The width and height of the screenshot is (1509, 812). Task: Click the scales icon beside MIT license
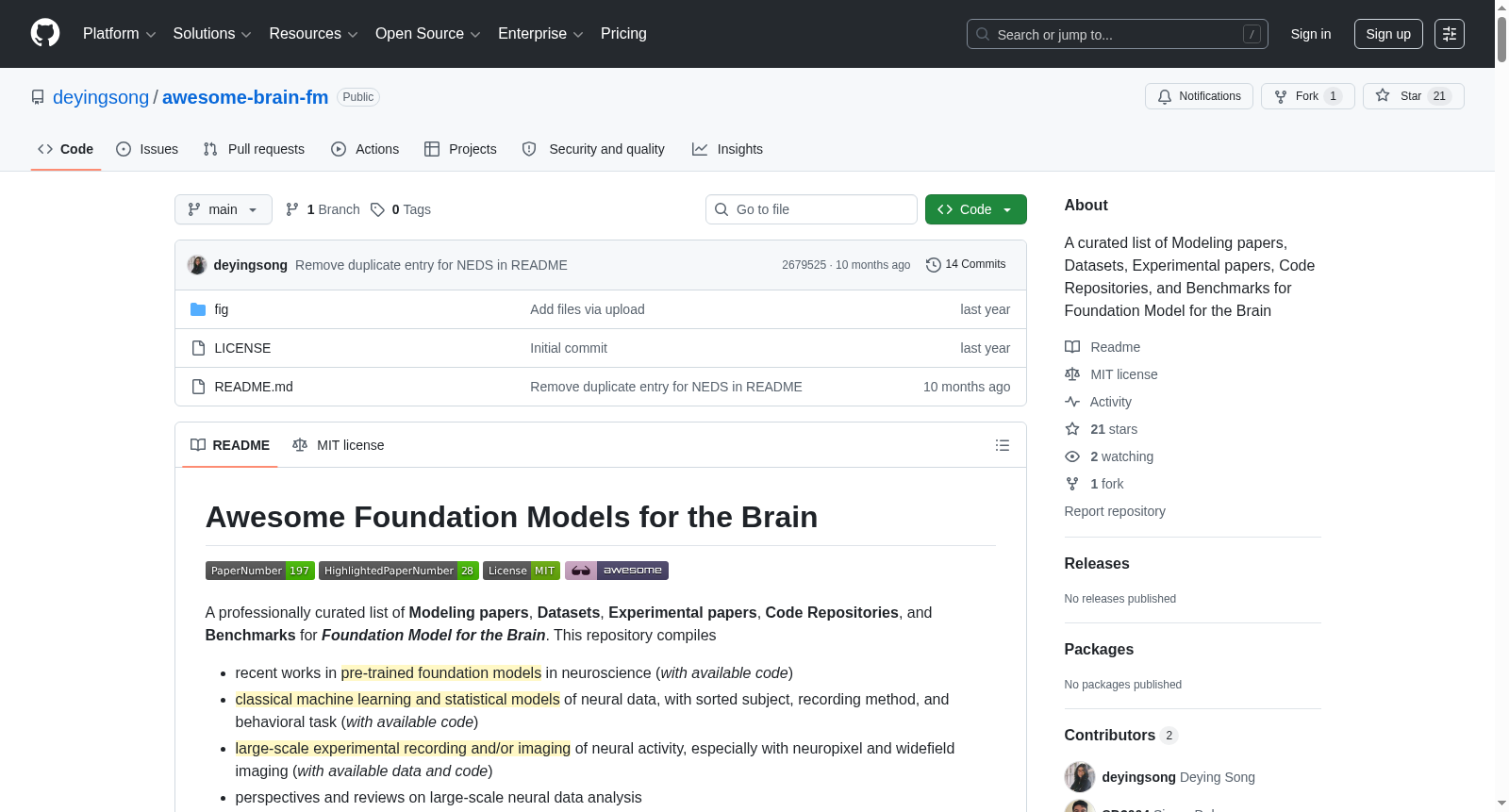pyautogui.click(x=1072, y=374)
